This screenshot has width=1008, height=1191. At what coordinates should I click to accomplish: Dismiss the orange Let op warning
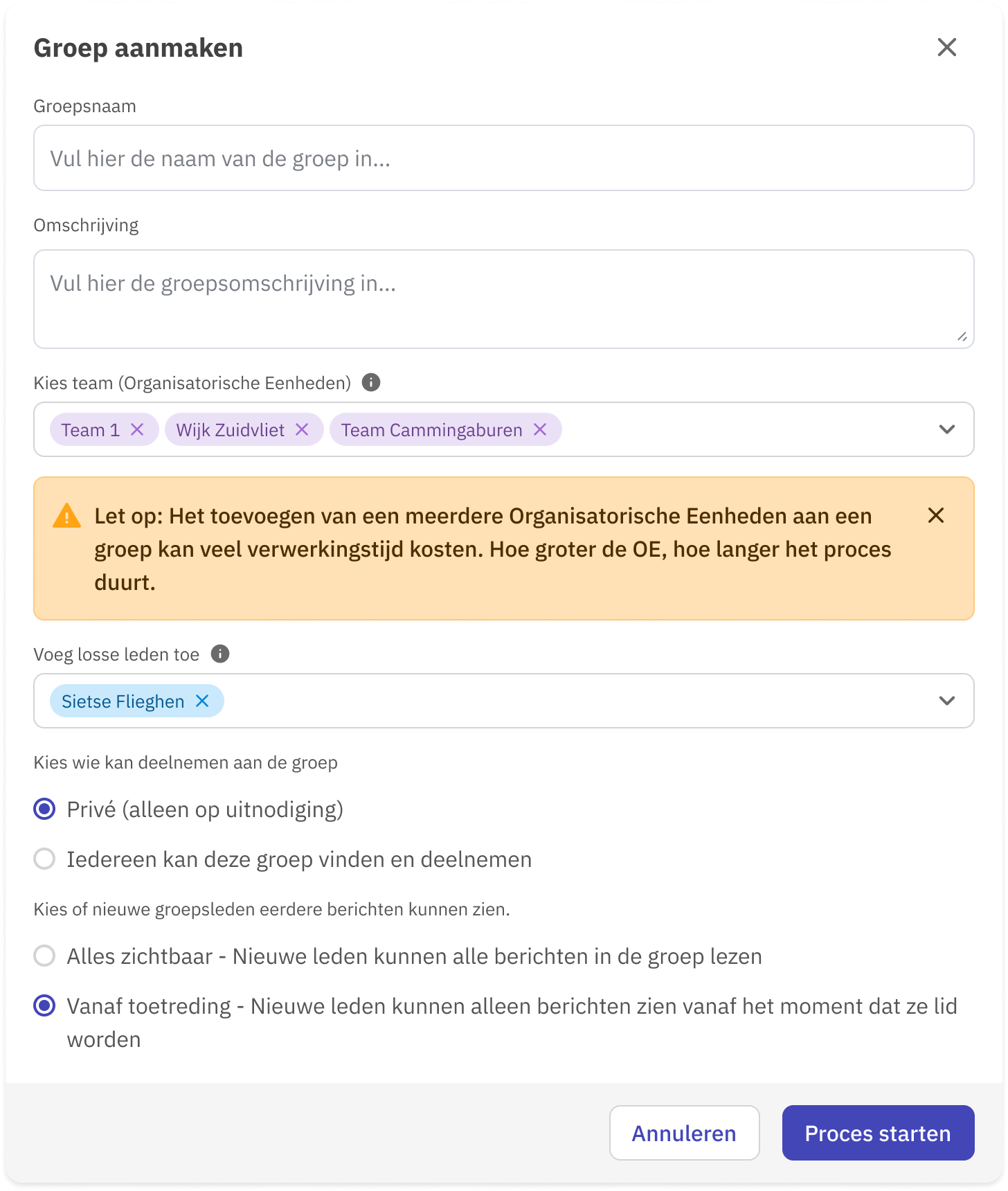click(x=936, y=515)
